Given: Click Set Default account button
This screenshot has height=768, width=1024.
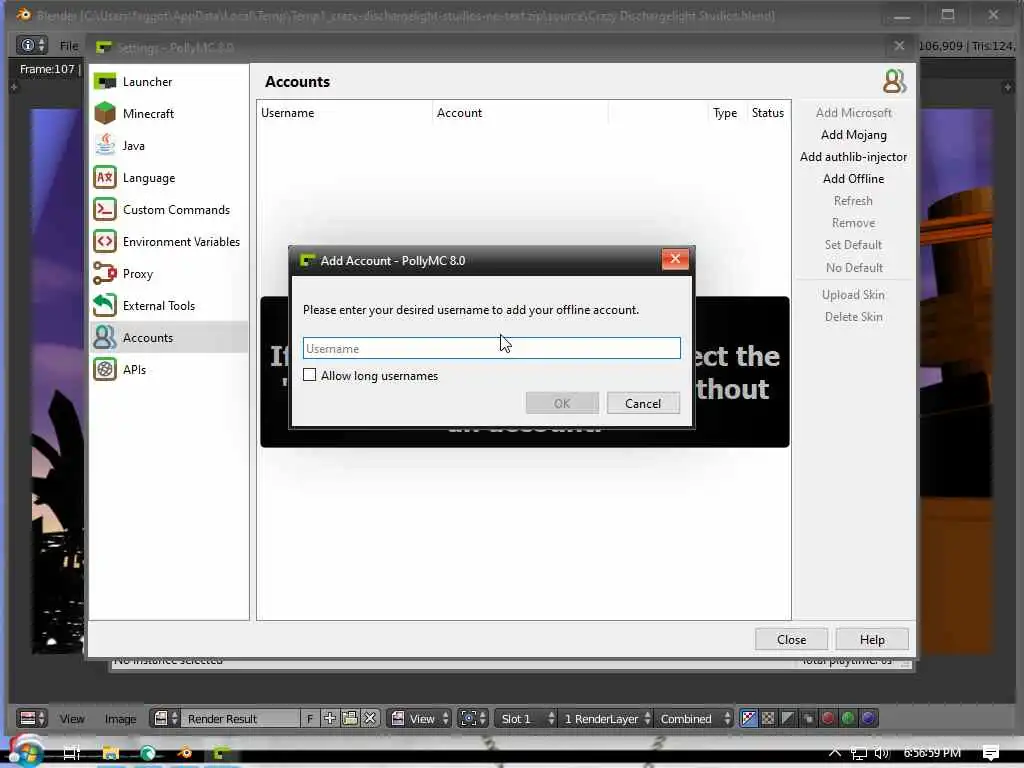Looking at the screenshot, I should (854, 245).
